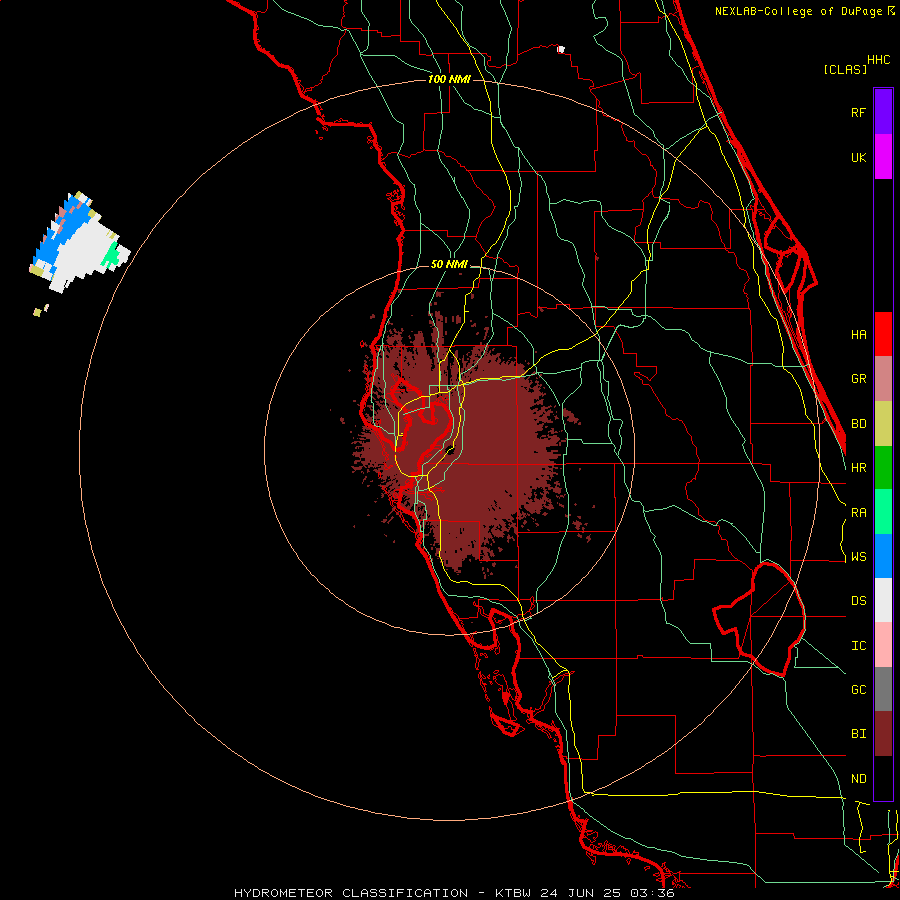
Task: Click the DS legend label
Action: pyautogui.click(x=858, y=601)
